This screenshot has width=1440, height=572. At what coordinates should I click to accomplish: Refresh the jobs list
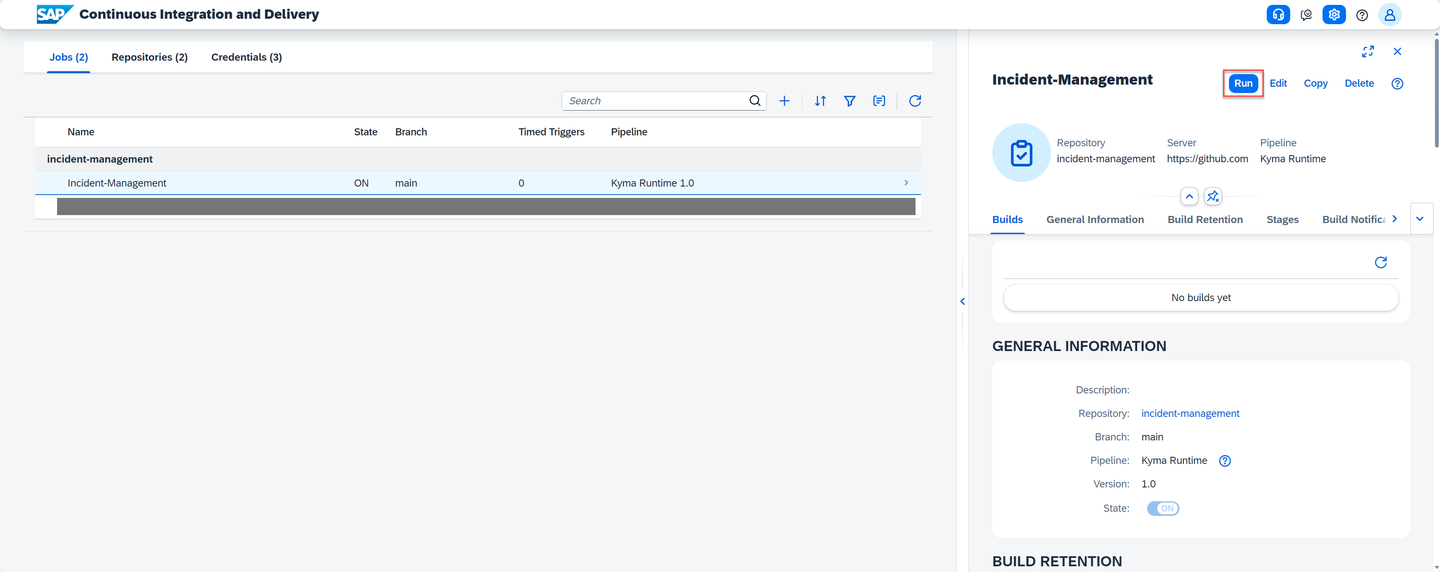915,101
